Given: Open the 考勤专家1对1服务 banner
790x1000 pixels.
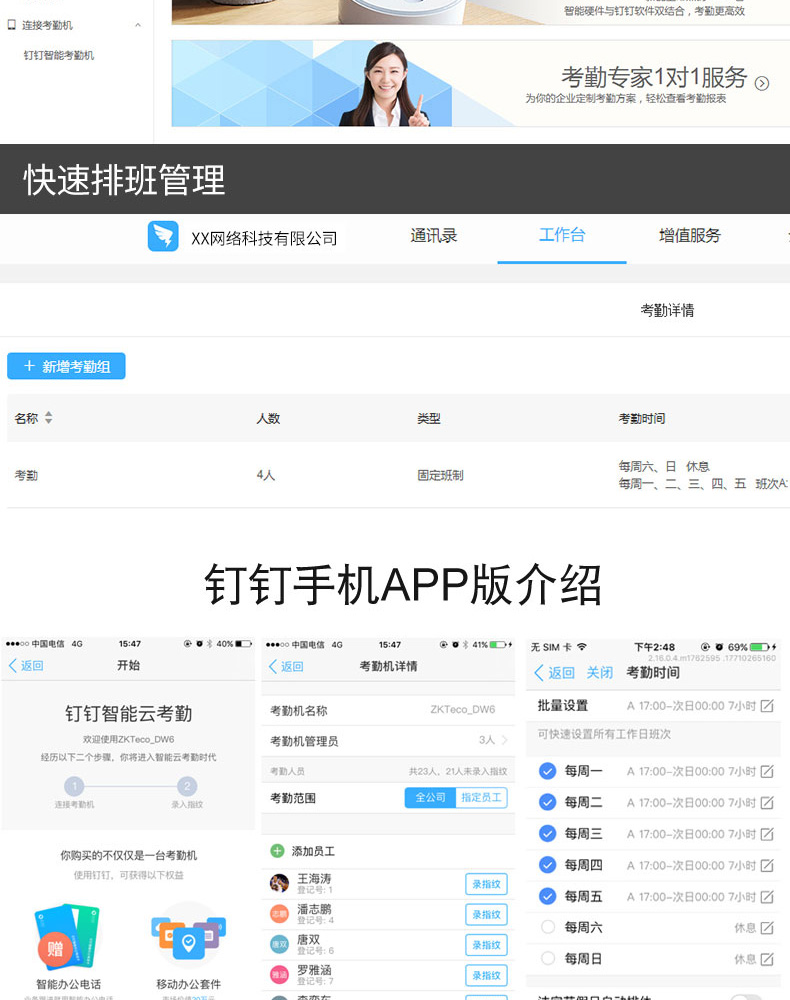Looking at the screenshot, I should click(x=480, y=84).
